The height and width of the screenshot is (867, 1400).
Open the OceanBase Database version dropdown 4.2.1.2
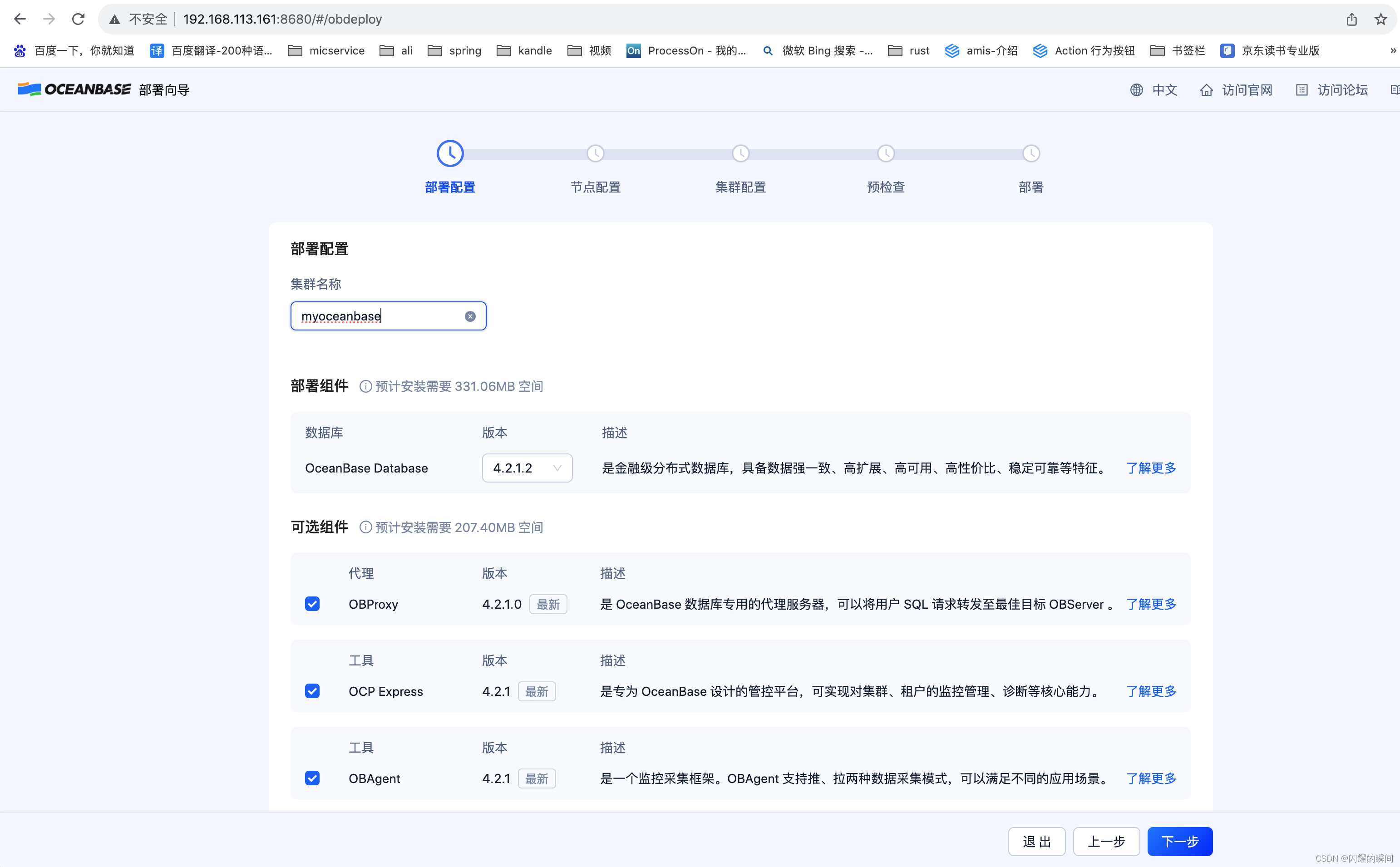pyautogui.click(x=527, y=468)
